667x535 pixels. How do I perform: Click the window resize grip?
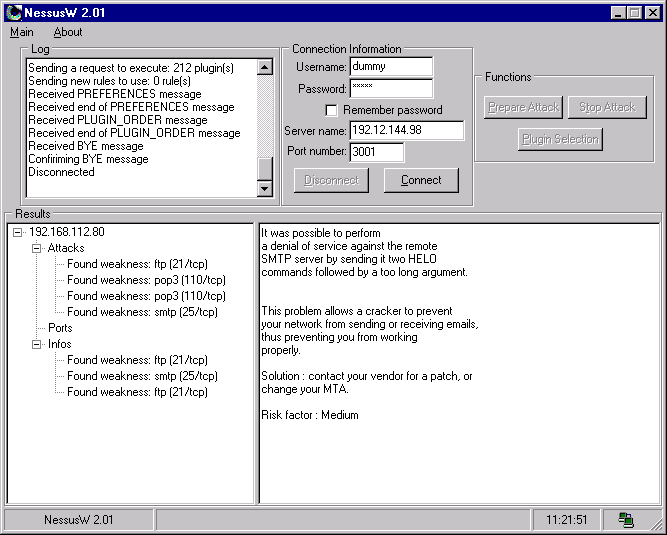656,524
